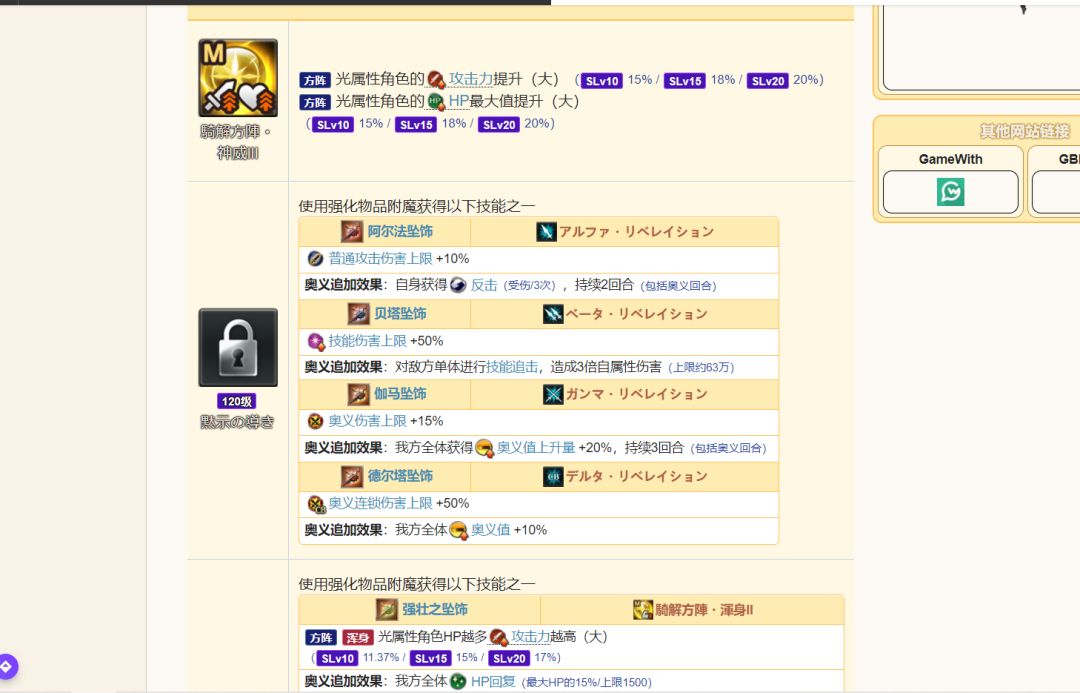Open the 攻击力 link in 神威 row

470,79
